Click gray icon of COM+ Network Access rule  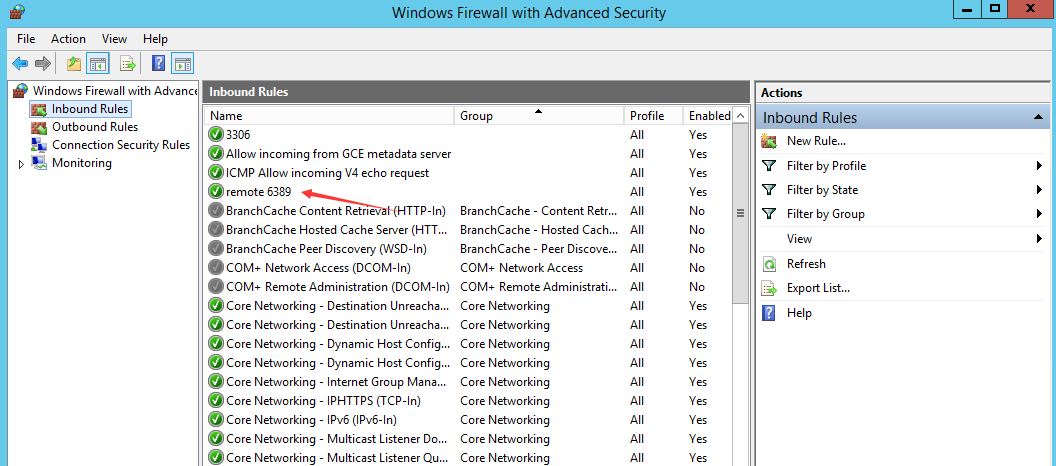216,268
